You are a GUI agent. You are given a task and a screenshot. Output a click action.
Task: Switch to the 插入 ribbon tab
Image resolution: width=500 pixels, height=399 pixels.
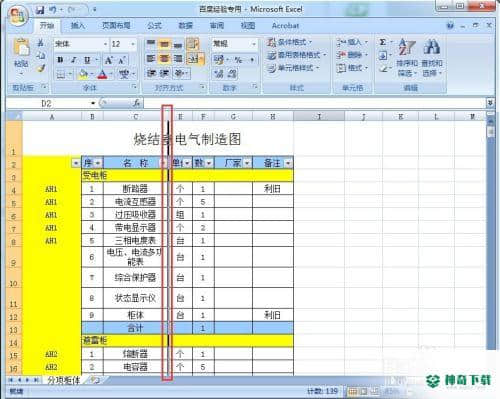[x=78, y=25]
